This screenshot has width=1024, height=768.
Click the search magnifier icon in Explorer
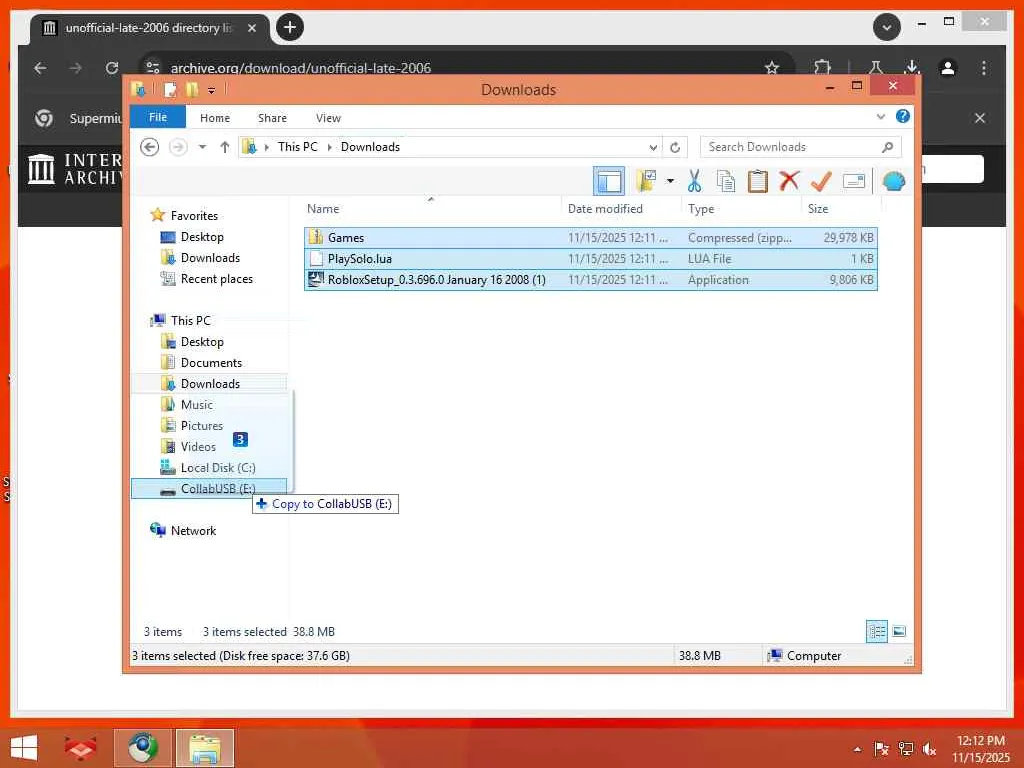(x=887, y=147)
